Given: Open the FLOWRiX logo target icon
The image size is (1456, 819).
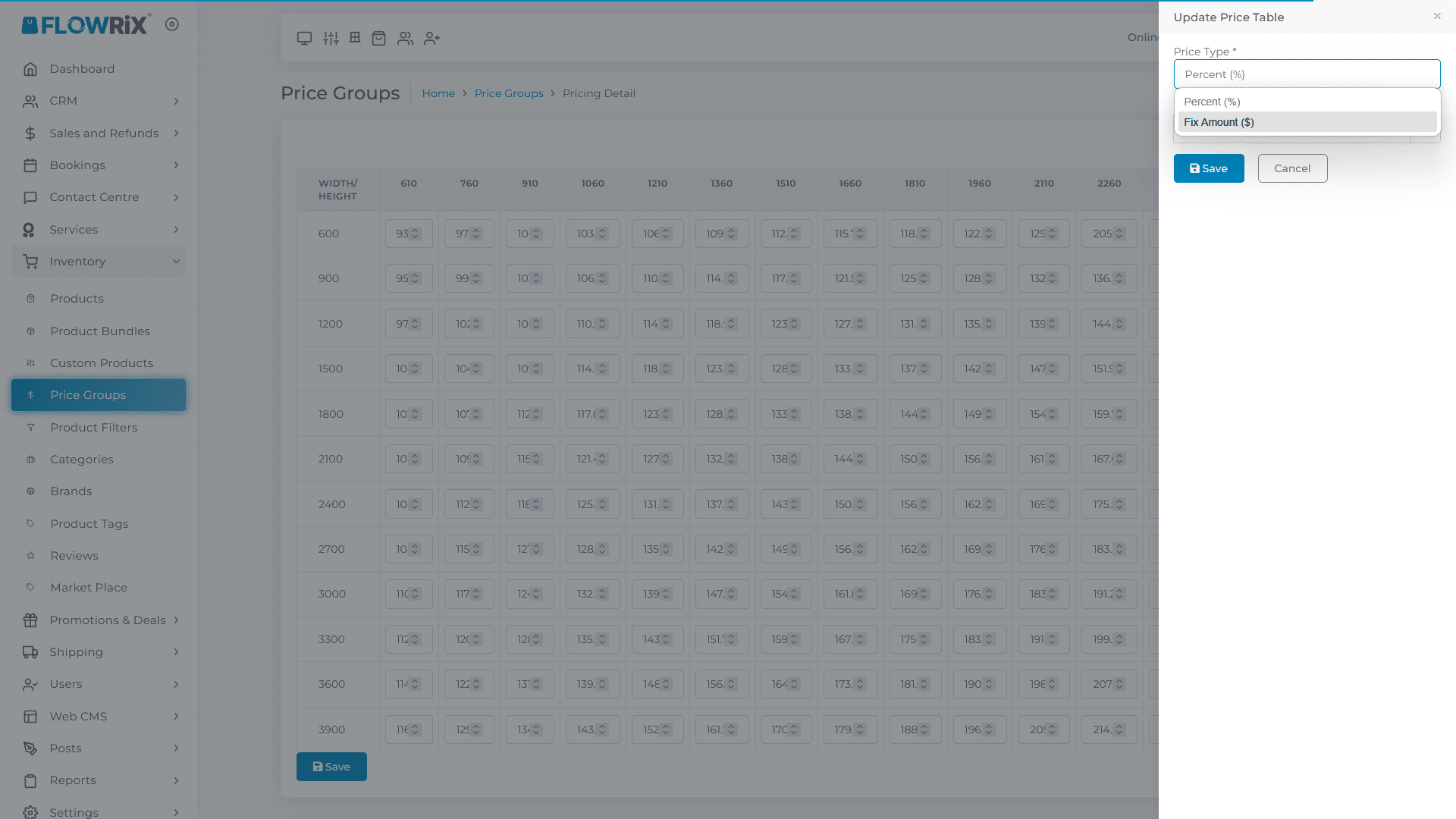Looking at the screenshot, I should tap(172, 24).
